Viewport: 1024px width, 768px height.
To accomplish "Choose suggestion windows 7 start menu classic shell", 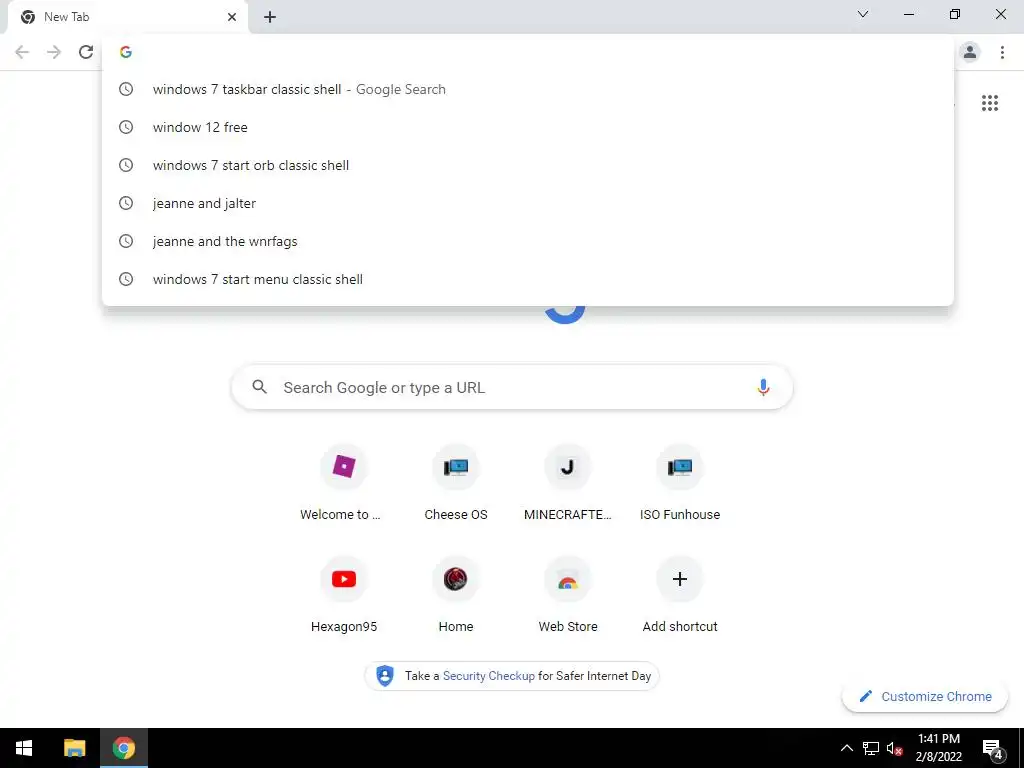I will click(x=528, y=279).
